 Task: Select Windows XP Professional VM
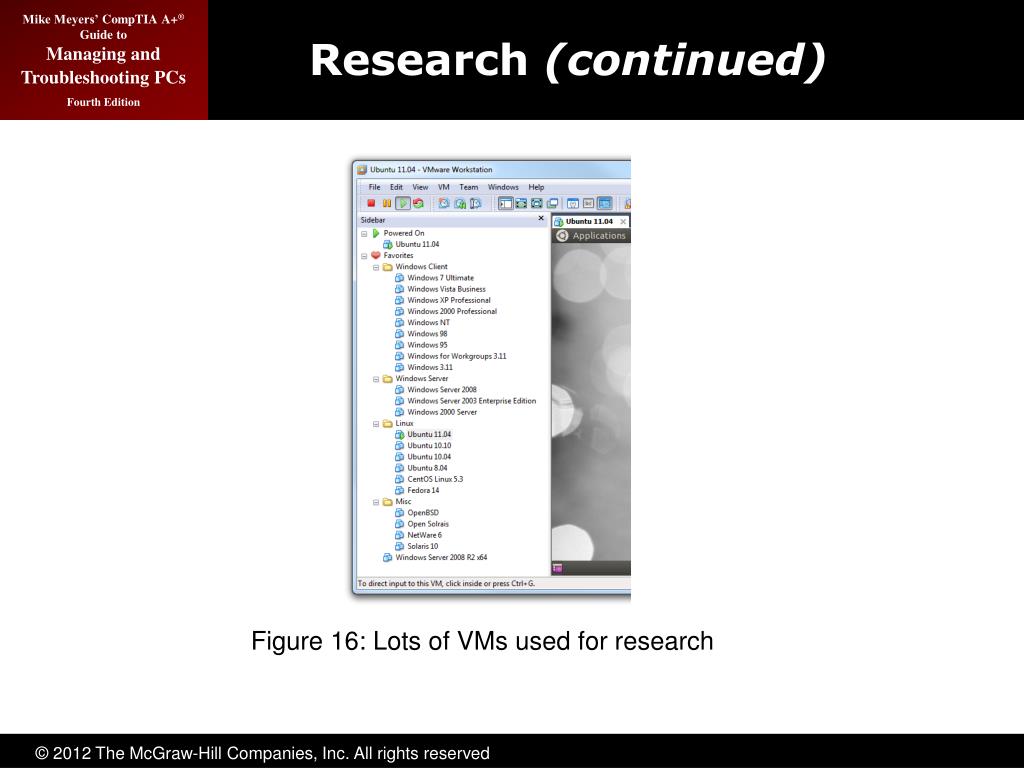tap(449, 300)
